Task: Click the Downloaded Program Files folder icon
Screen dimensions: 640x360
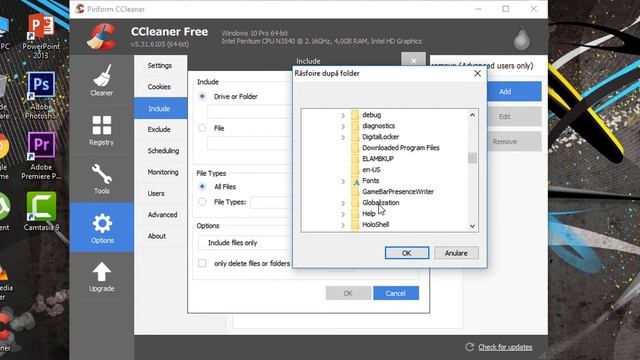Action: [x=355, y=148]
